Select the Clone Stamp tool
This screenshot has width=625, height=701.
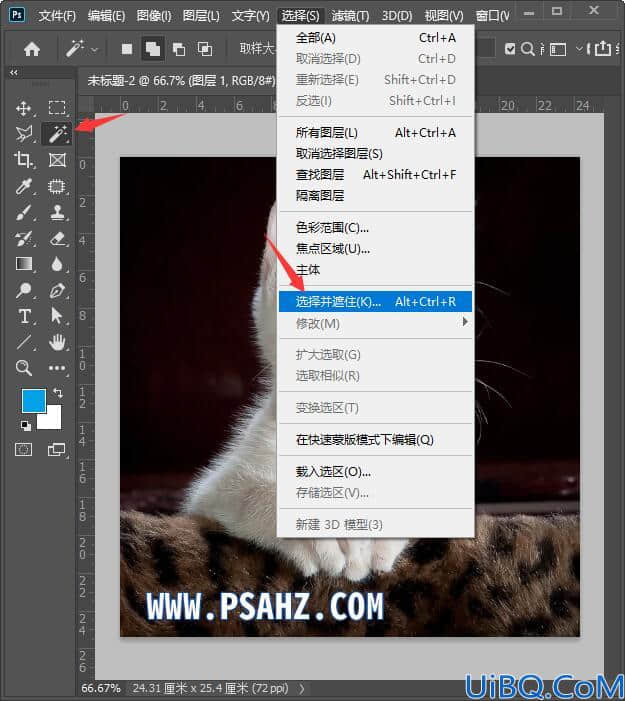(x=57, y=212)
